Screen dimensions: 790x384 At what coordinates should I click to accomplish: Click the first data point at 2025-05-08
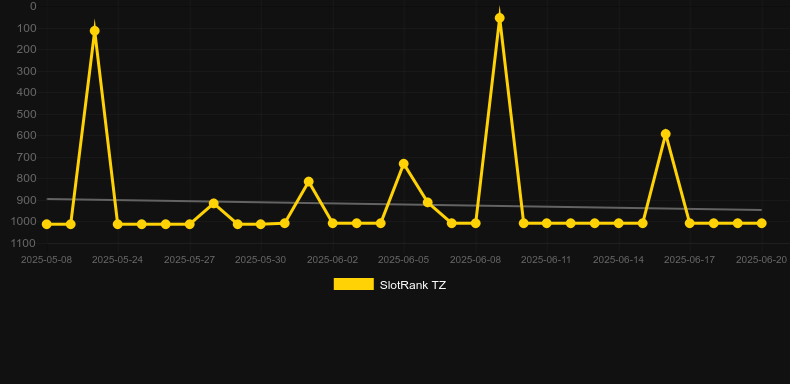coord(47,224)
